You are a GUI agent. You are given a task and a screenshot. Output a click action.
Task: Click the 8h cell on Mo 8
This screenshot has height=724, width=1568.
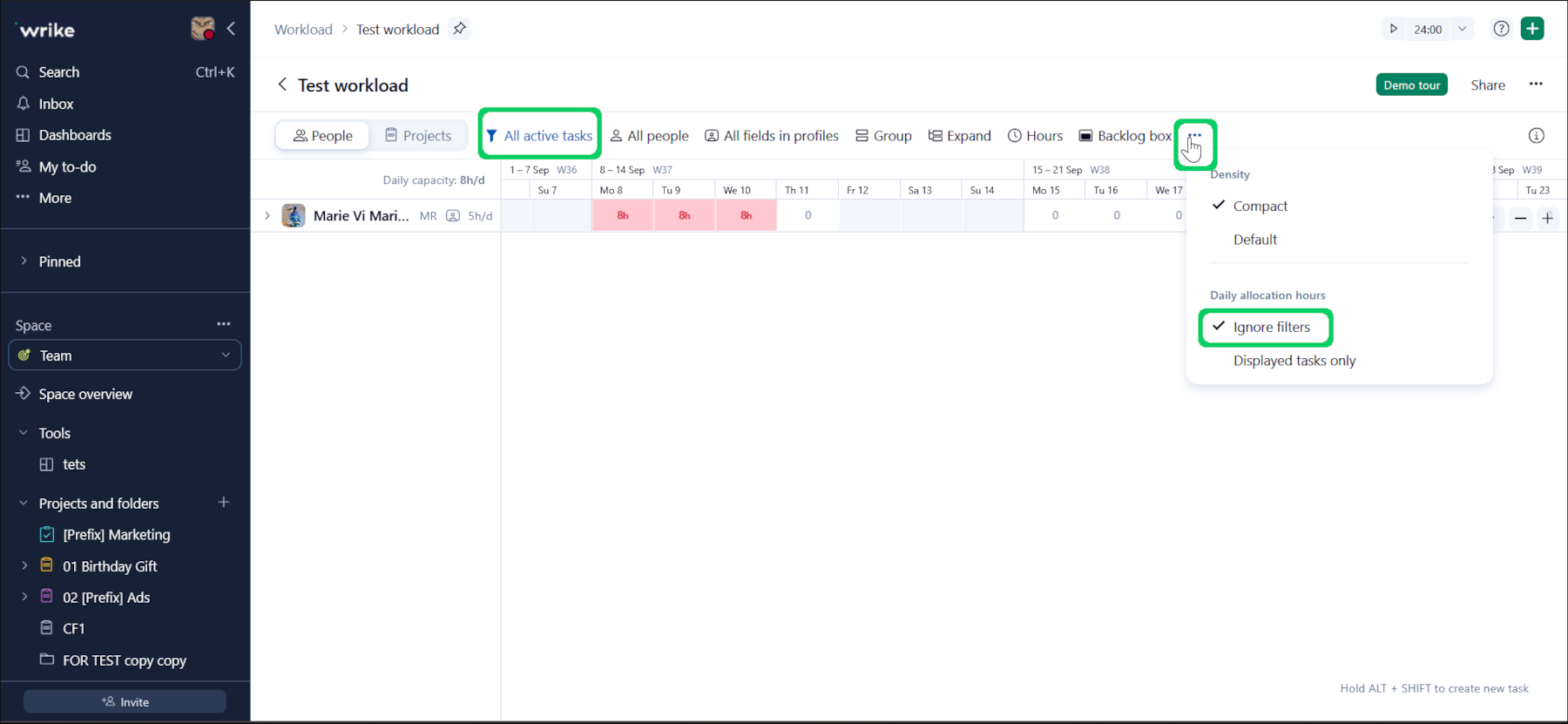[623, 215]
